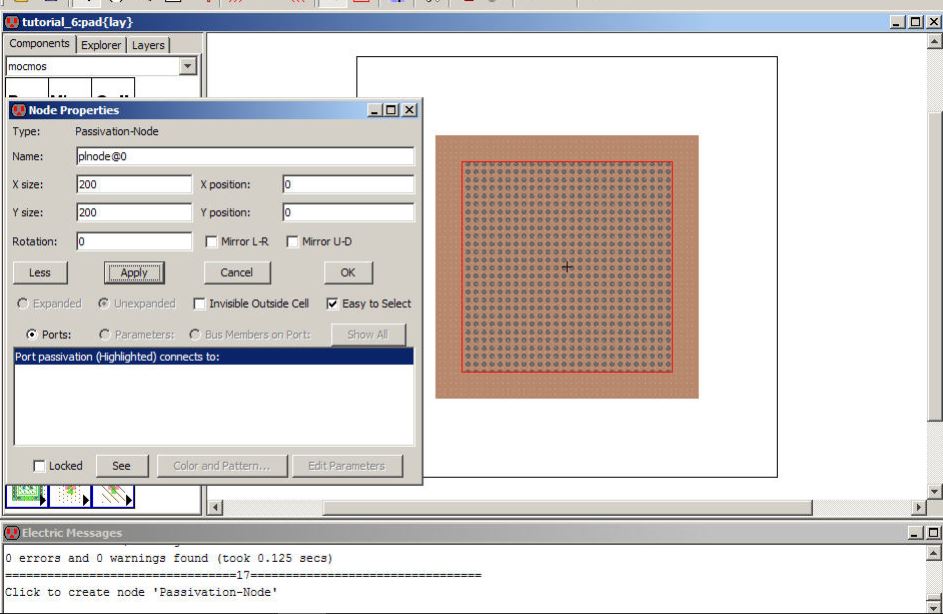Open the mocmos technology dropdown

click(187, 66)
